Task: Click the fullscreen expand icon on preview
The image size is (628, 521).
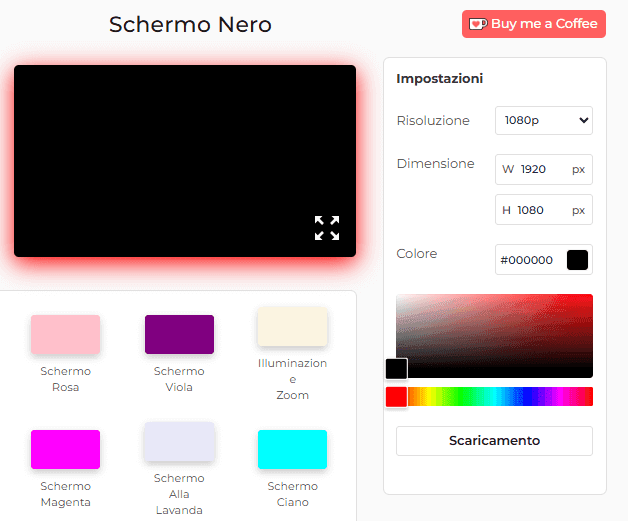Action: (x=326, y=228)
